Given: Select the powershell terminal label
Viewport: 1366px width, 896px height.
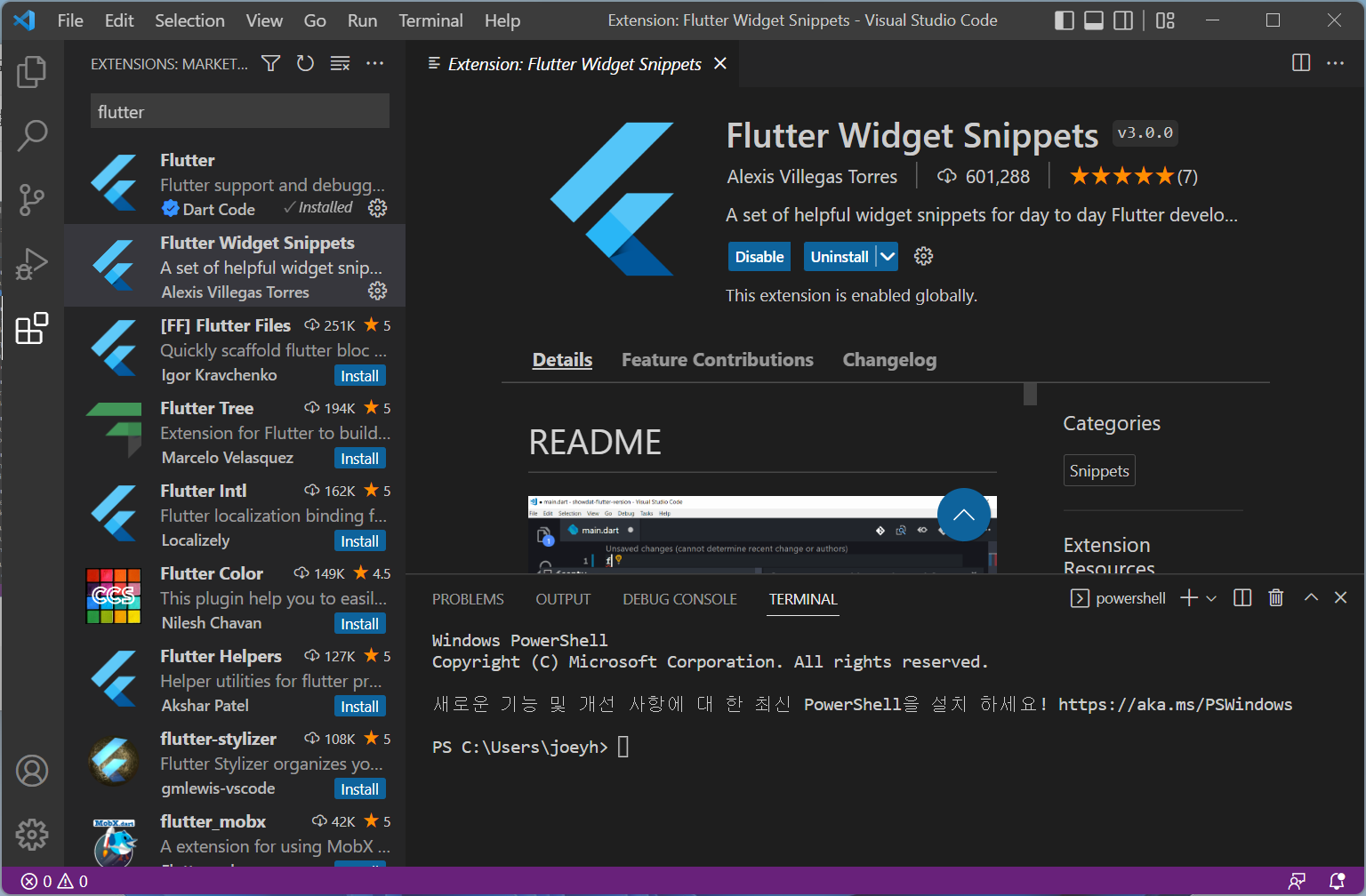Looking at the screenshot, I should pos(1130,598).
